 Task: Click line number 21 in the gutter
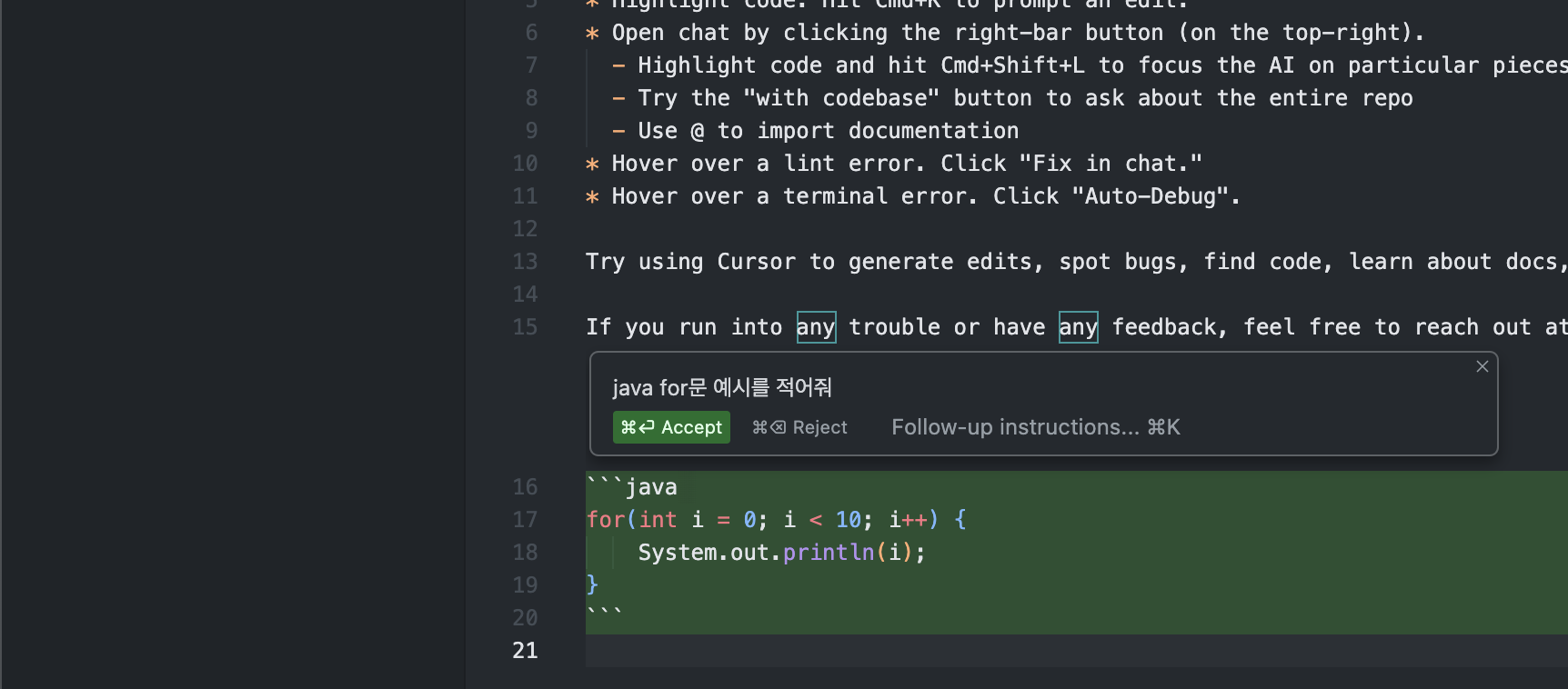(525, 651)
